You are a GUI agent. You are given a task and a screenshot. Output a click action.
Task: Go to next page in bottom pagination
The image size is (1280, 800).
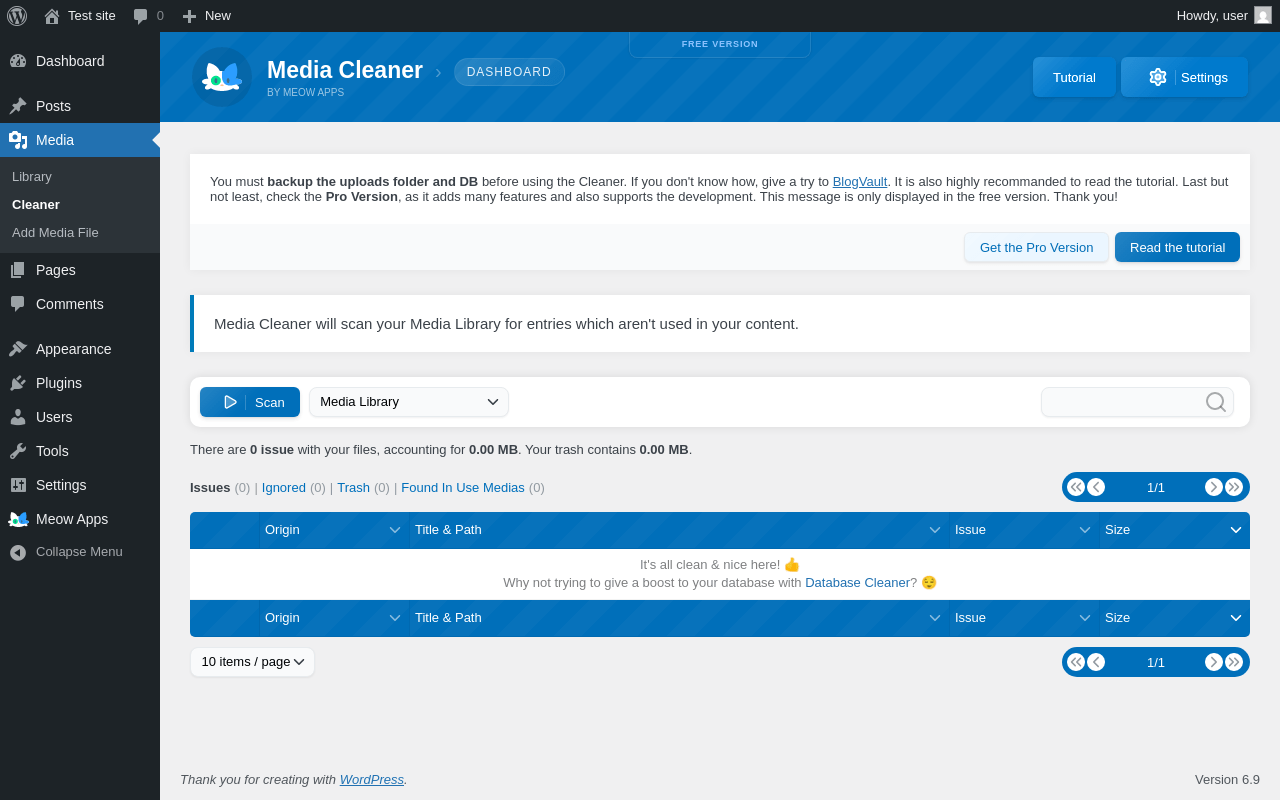tap(1214, 662)
